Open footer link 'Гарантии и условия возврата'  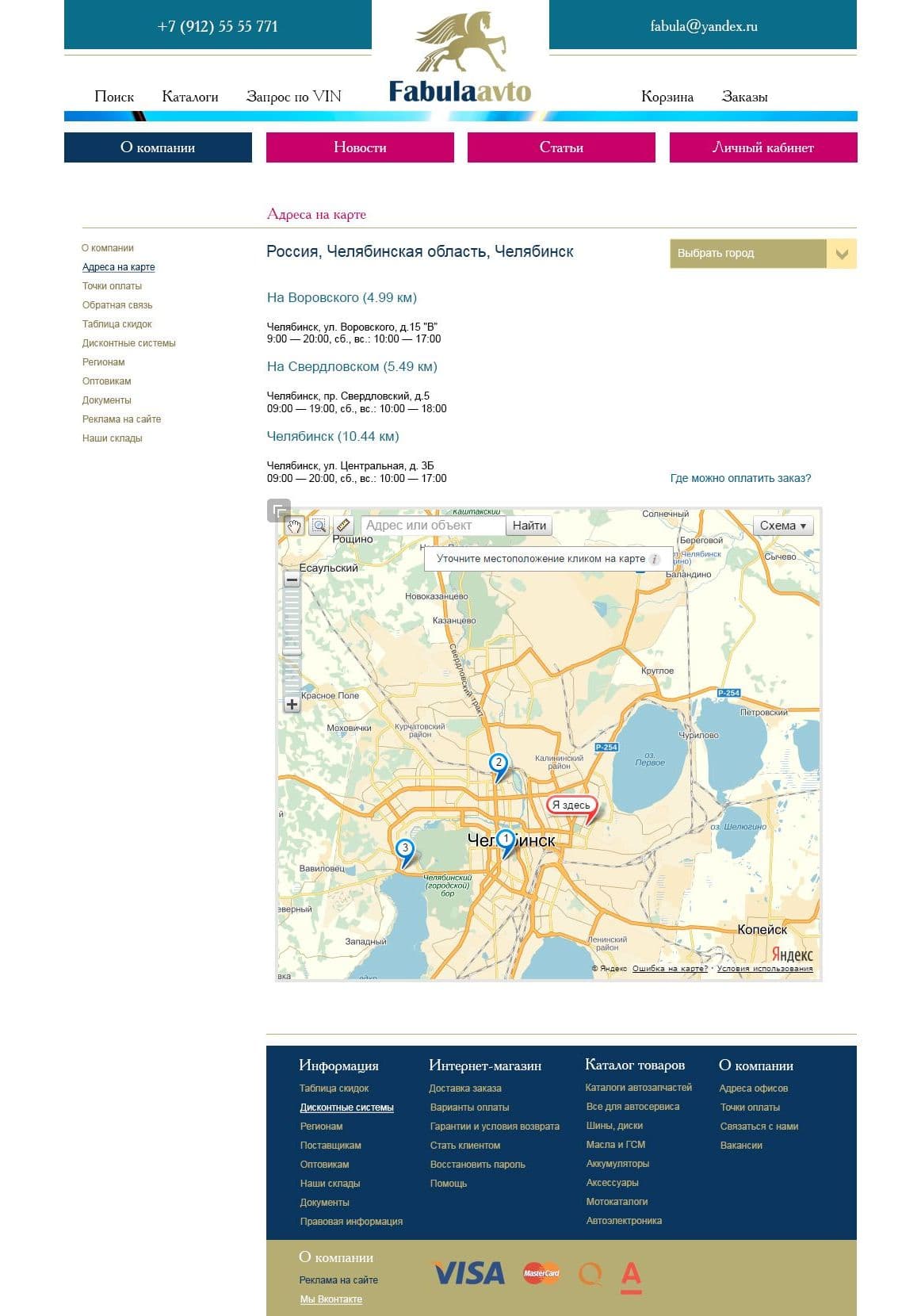[x=495, y=1127]
